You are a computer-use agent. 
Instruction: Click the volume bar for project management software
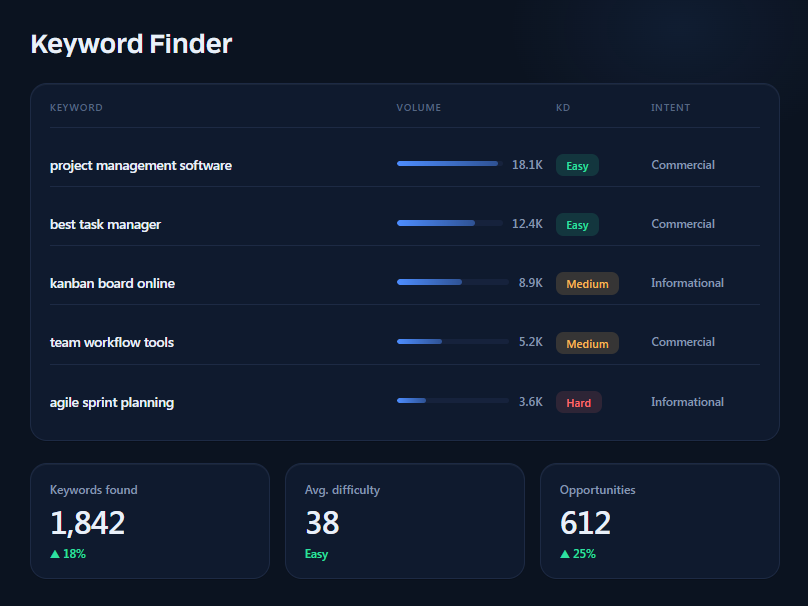449,164
